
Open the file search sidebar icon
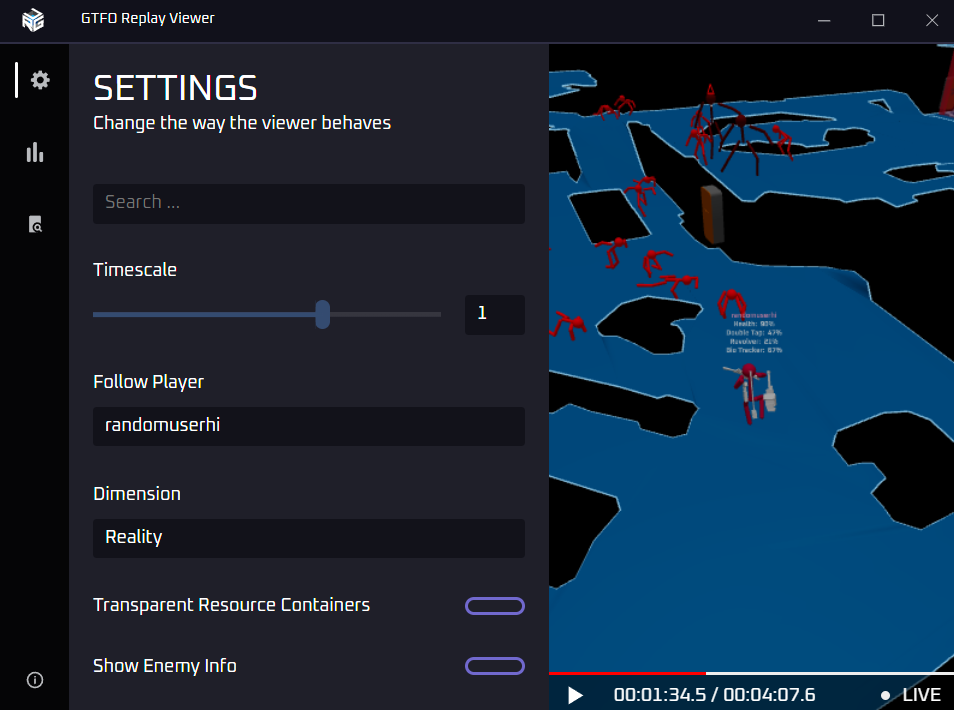tap(35, 224)
